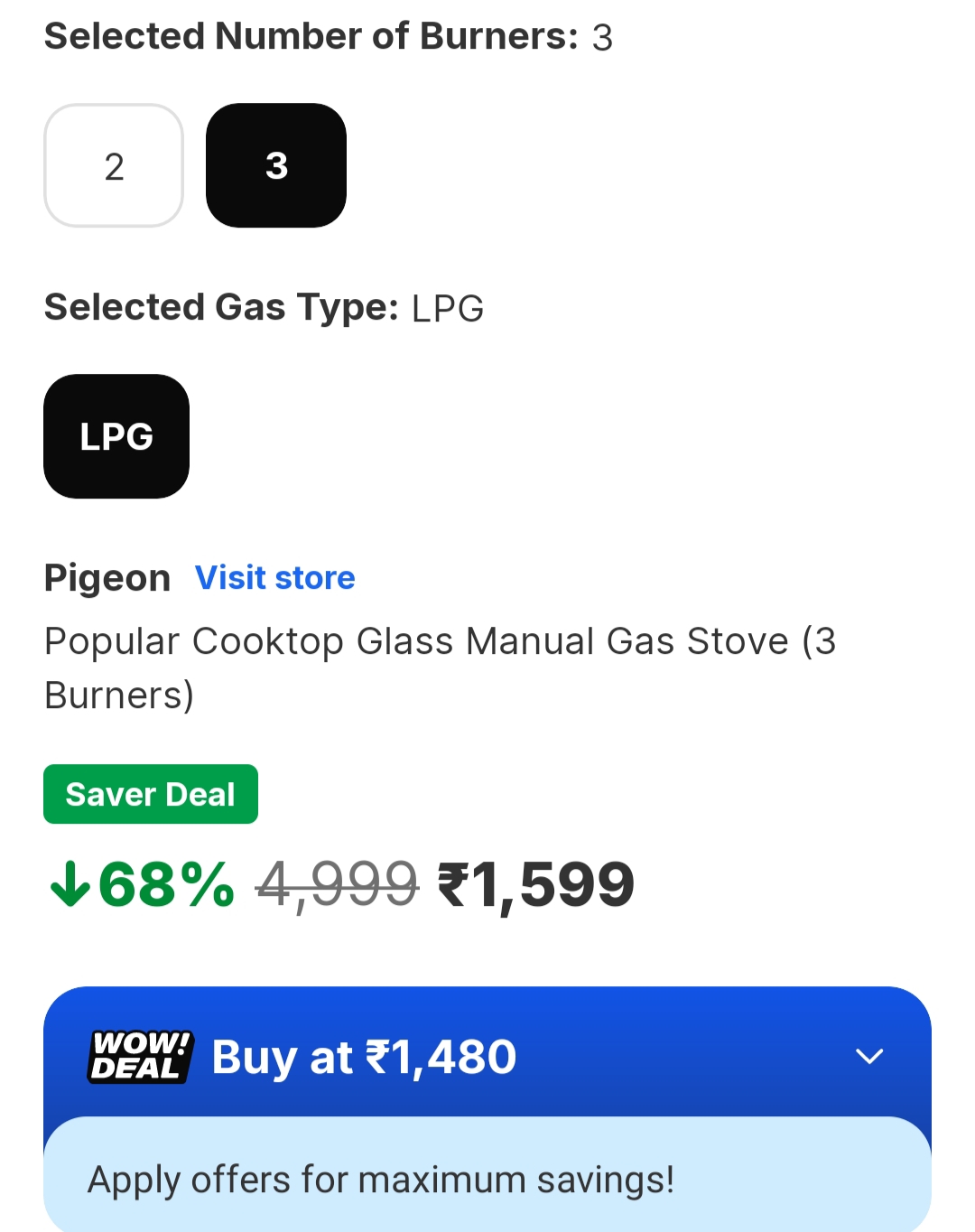The width and height of the screenshot is (975, 1232).
Task: Click the 68% discount percentage
Action: point(167,883)
